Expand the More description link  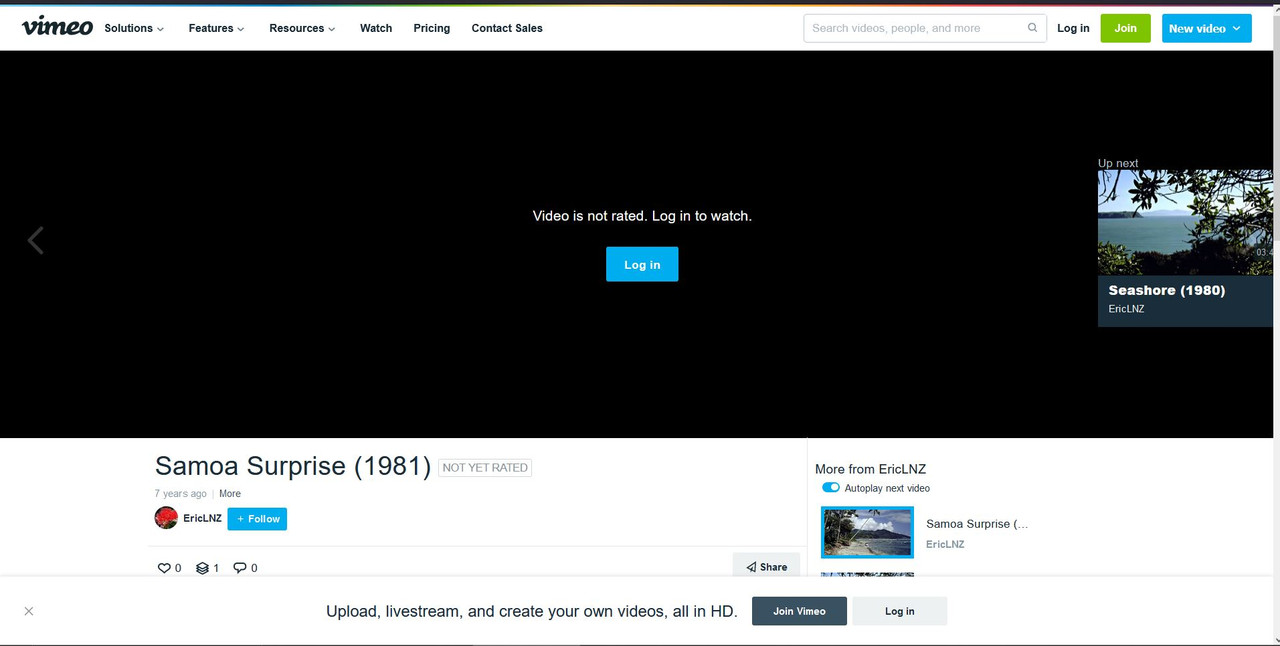[230, 494]
